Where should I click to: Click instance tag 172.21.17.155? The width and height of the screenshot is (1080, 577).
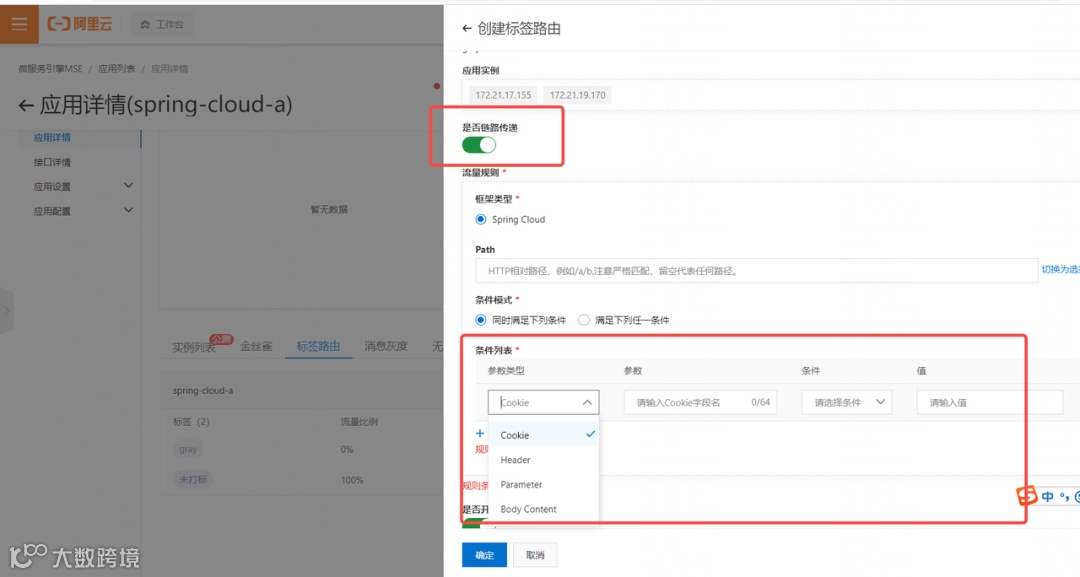click(503, 95)
